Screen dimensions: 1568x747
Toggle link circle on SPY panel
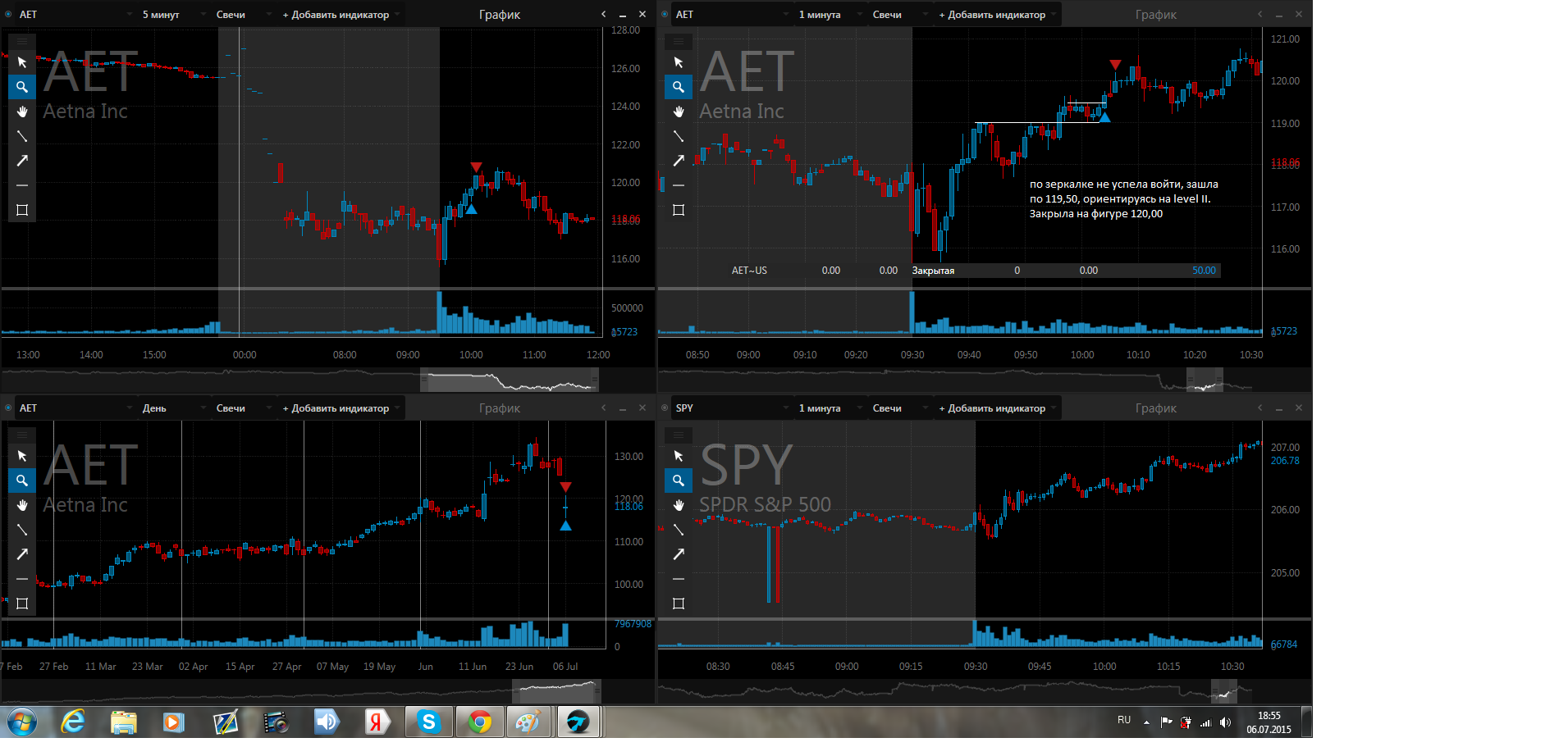(x=665, y=408)
